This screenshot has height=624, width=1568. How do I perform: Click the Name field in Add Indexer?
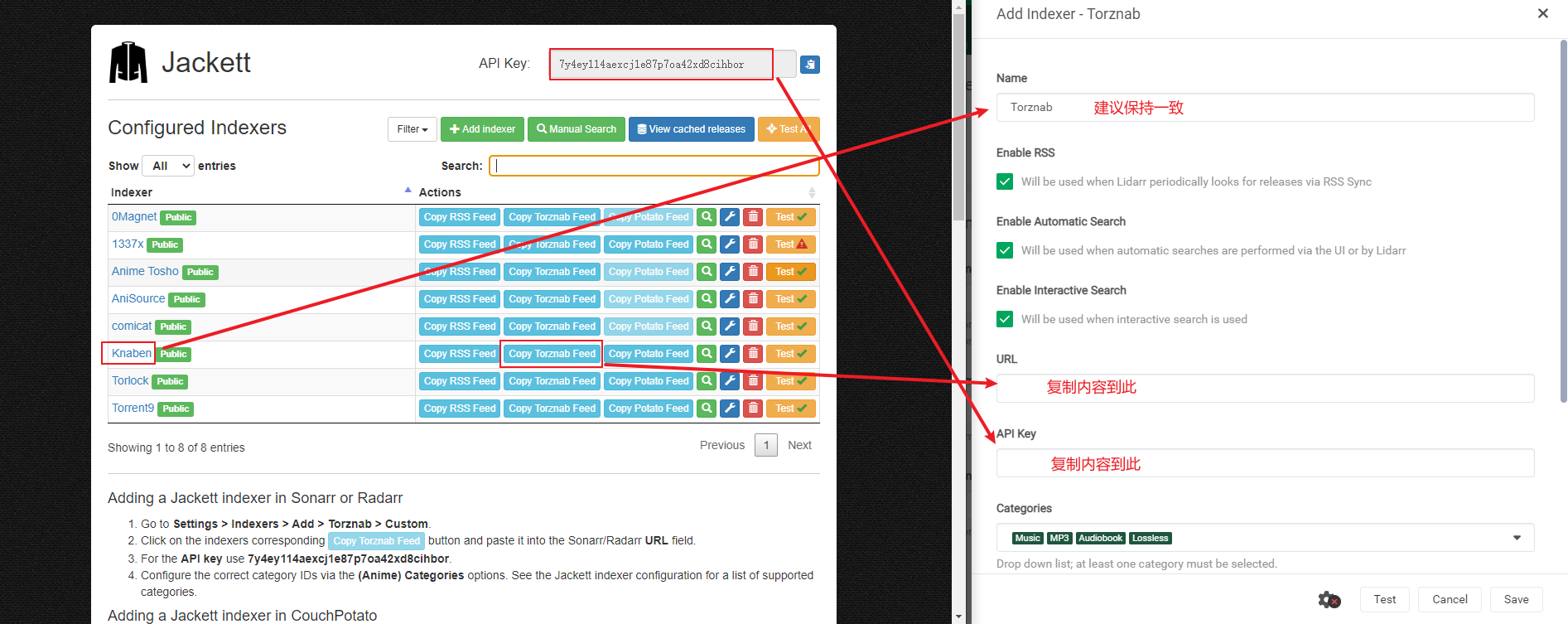(1265, 107)
